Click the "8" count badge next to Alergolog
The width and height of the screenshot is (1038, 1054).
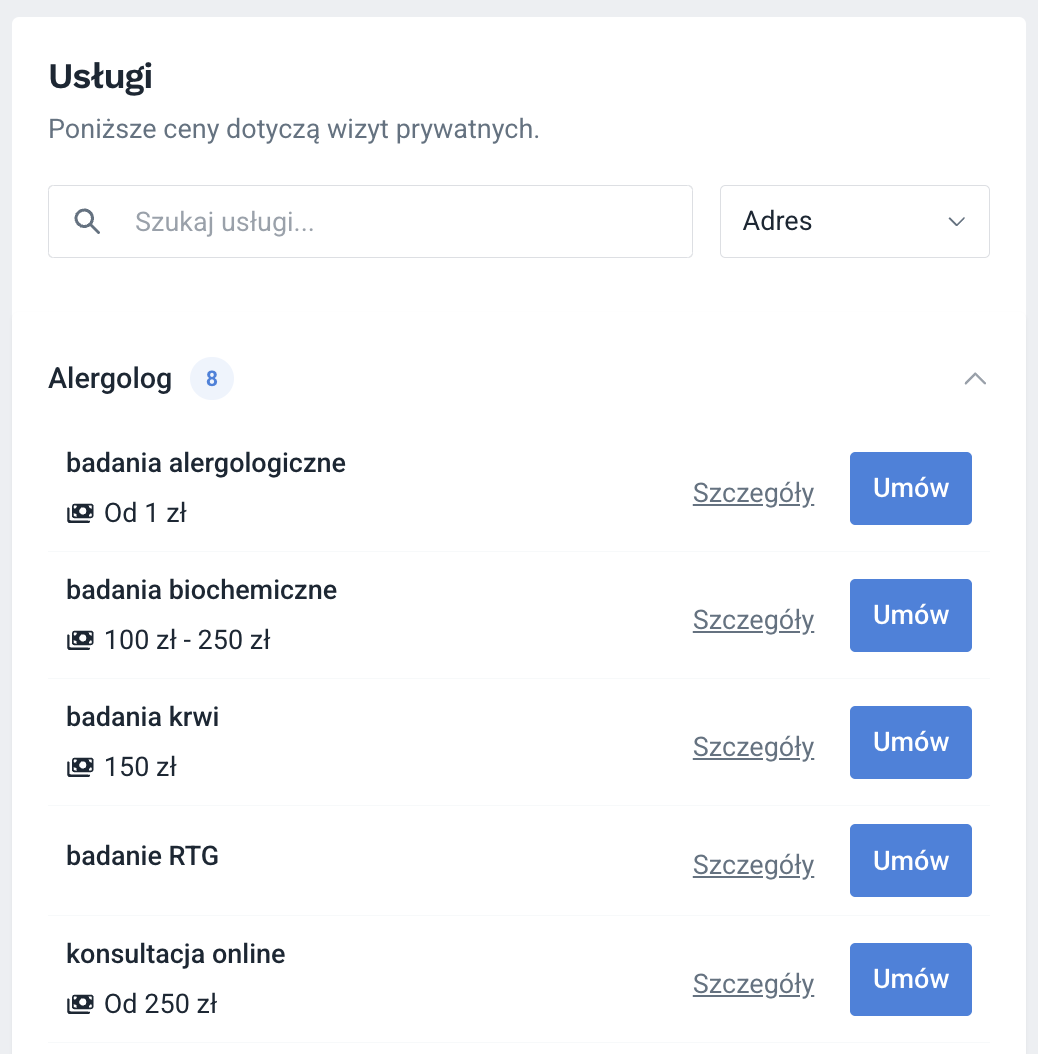(211, 378)
